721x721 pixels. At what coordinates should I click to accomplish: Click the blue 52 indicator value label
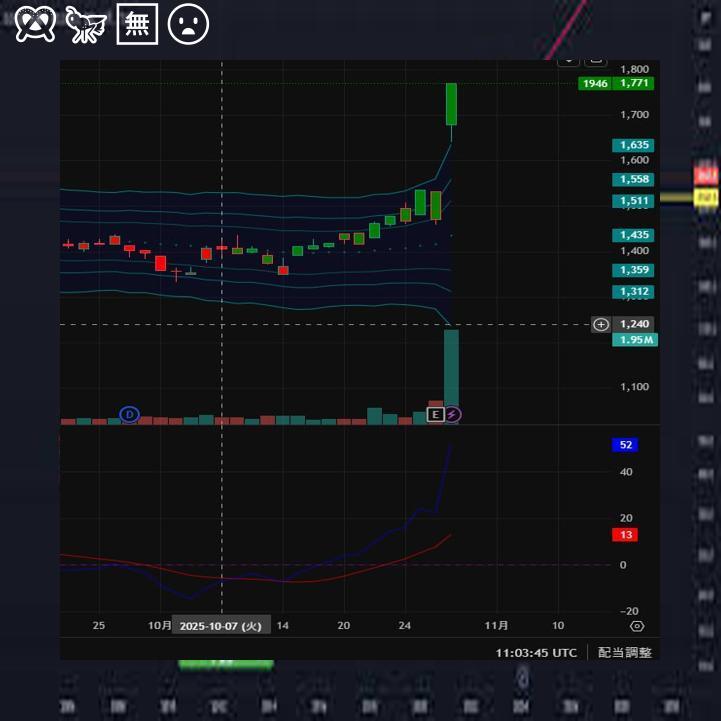coord(626,445)
